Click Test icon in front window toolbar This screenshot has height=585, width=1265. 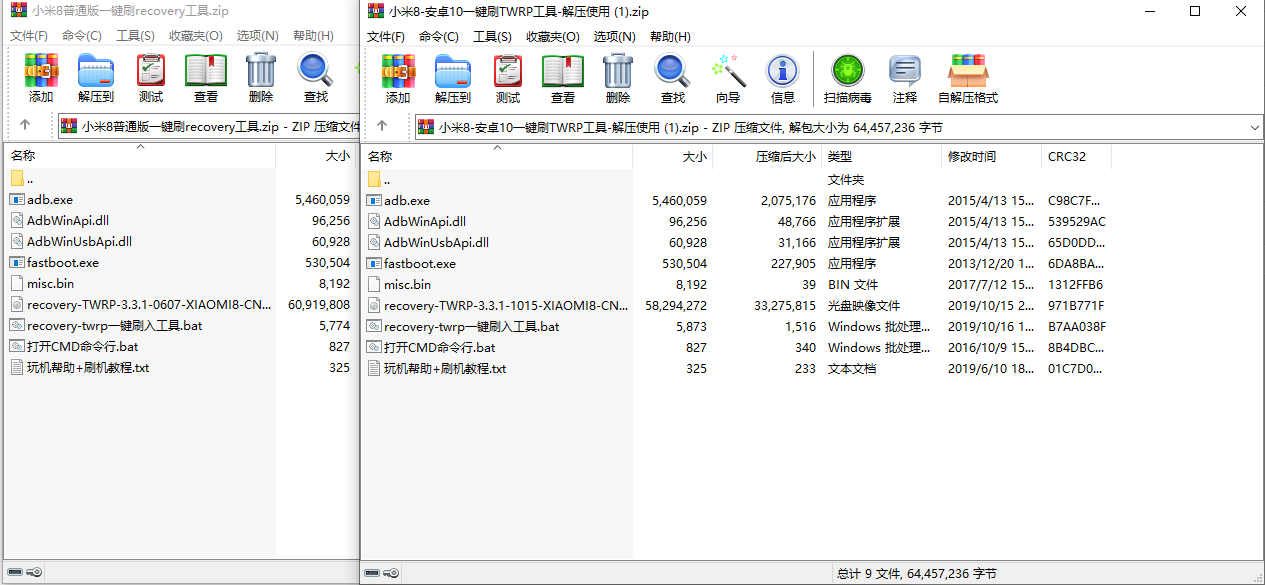coord(508,79)
